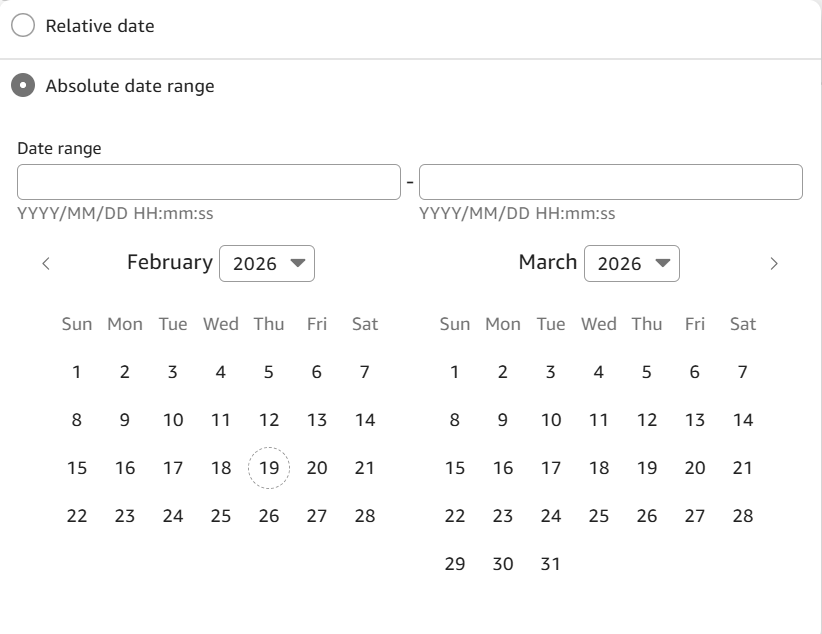
Task: Pick February 22 in the calendar
Action: tap(77, 516)
